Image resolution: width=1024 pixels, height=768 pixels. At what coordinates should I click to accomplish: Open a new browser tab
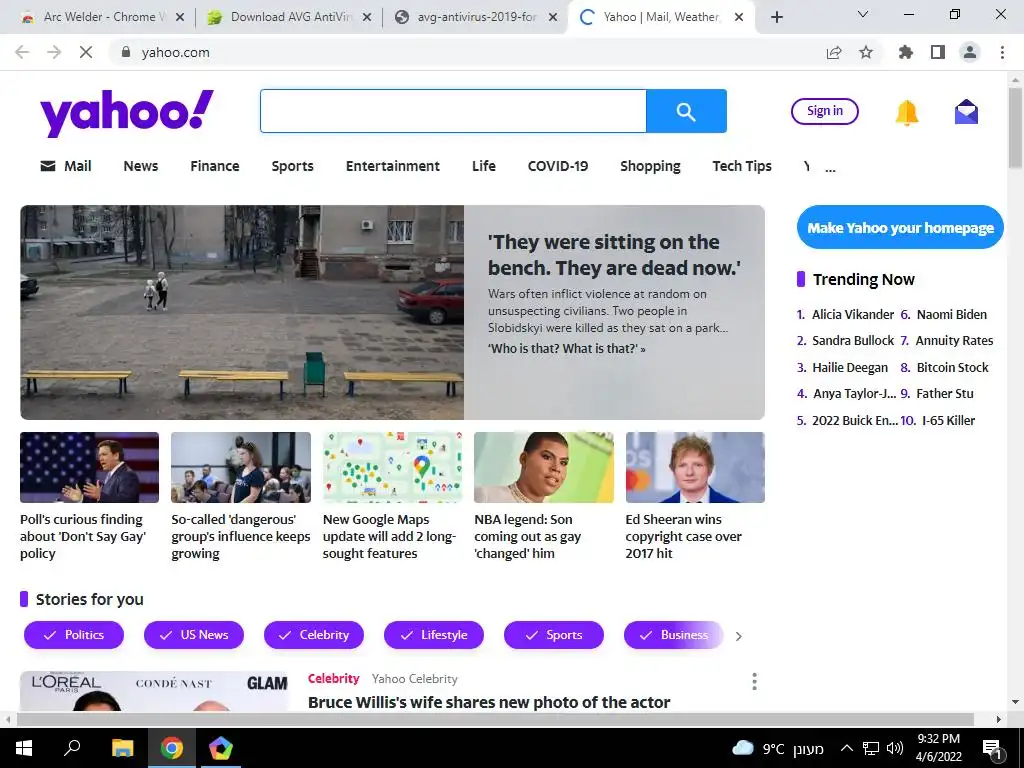[x=776, y=17]
